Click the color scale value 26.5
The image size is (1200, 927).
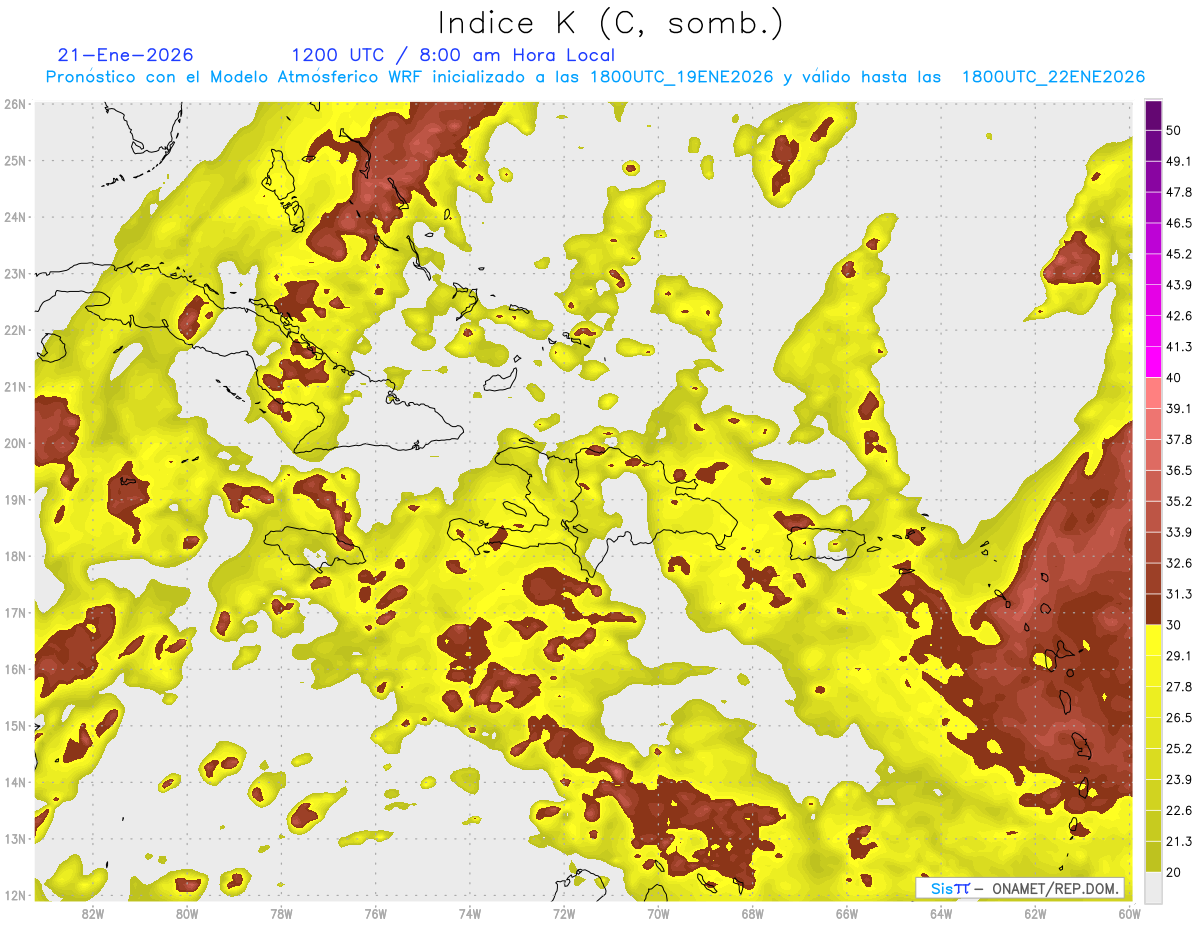[1179, 718]
